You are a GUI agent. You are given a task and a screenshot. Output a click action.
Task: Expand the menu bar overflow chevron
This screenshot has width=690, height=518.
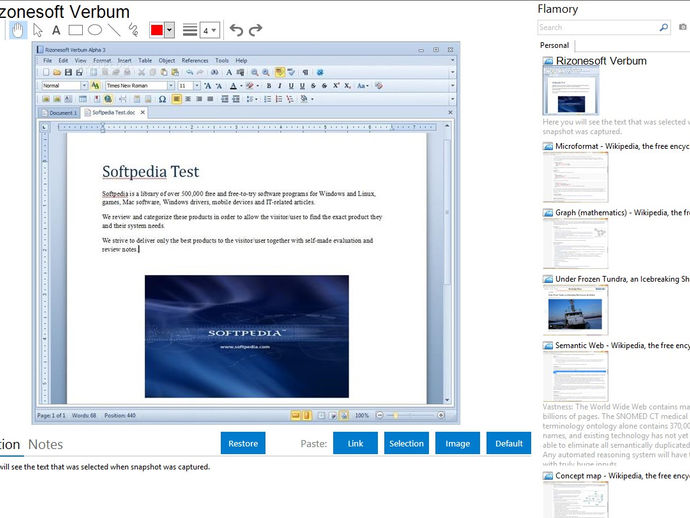(x=452, y=60)
